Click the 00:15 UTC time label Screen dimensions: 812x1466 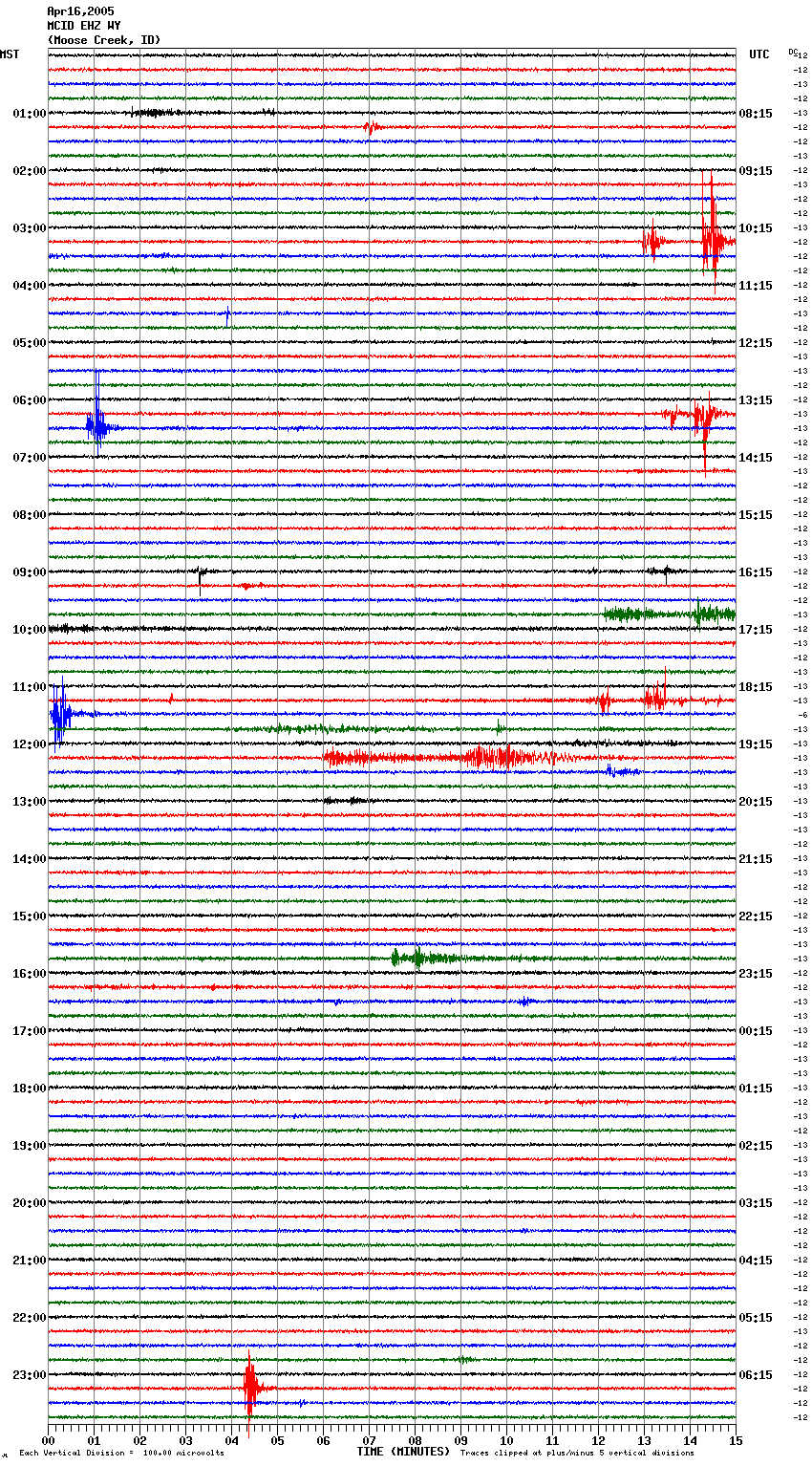pyautogui.click(x=756, y=1031)
